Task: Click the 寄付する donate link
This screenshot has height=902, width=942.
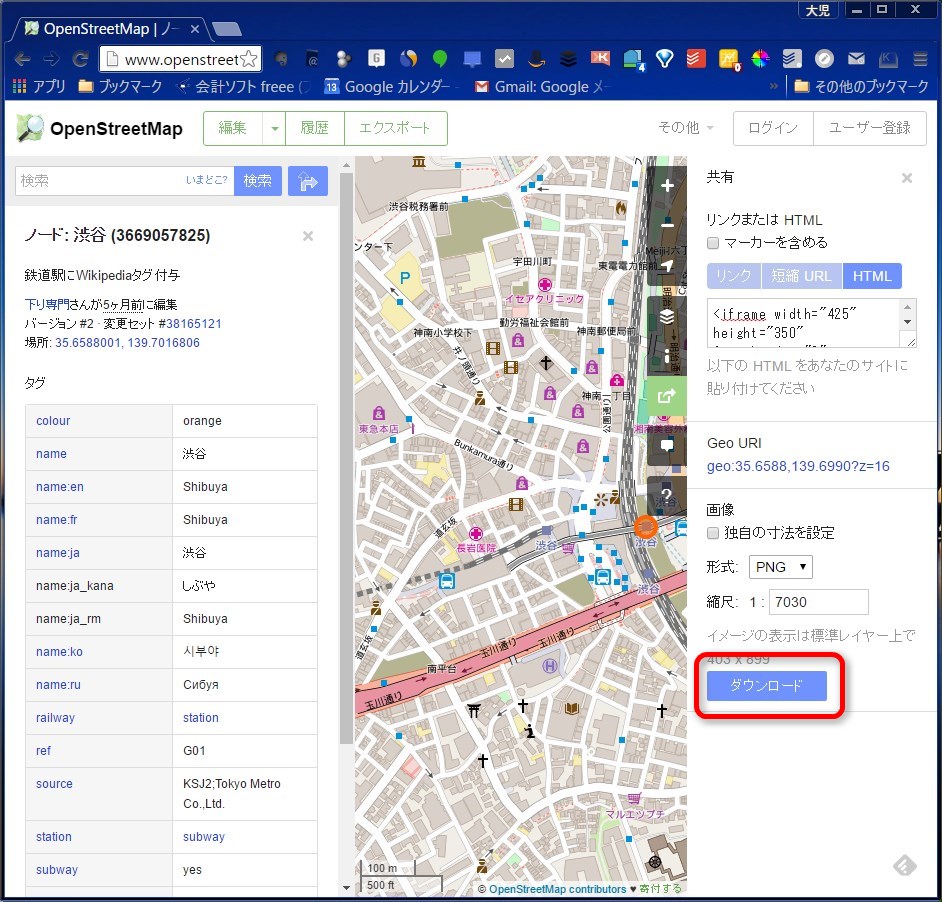Action: click(x=660, y=889)
